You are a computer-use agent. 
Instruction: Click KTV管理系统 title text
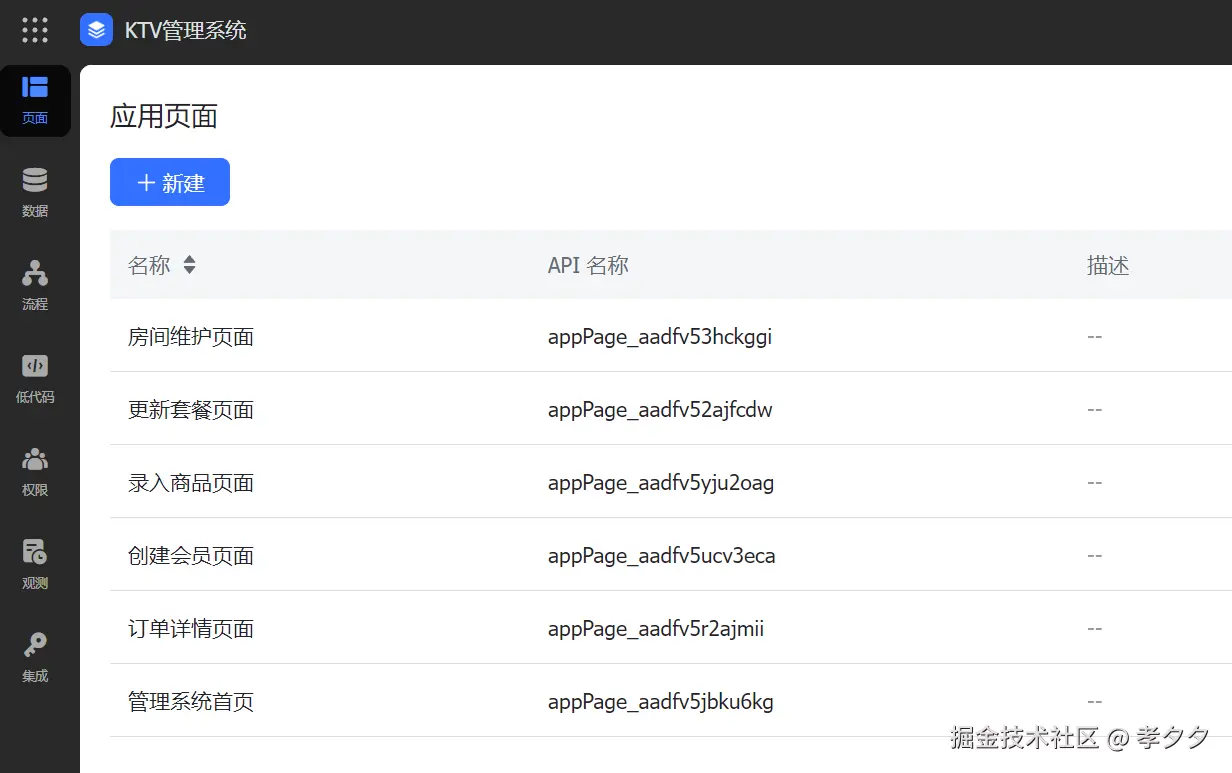coord(186,30)
